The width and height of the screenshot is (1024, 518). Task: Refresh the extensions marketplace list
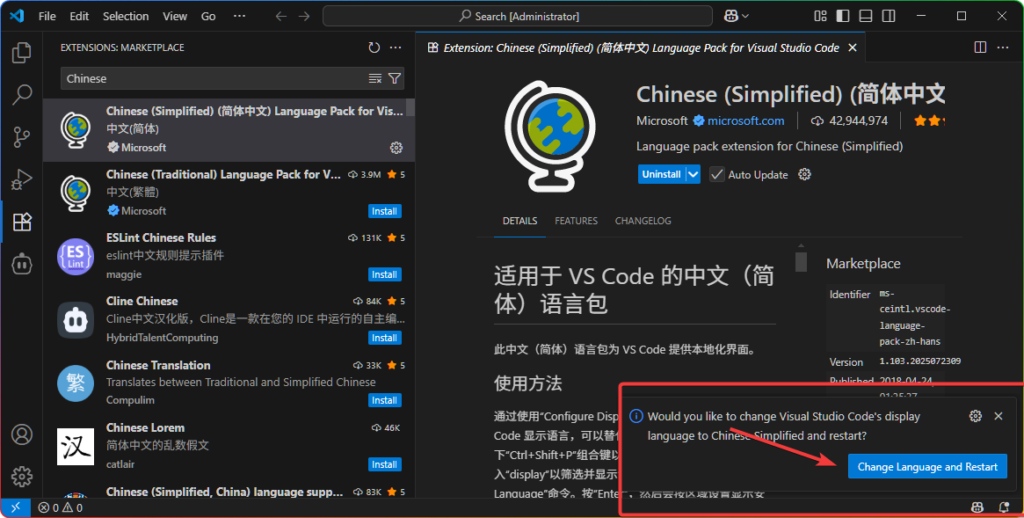[x=374, y=48]
